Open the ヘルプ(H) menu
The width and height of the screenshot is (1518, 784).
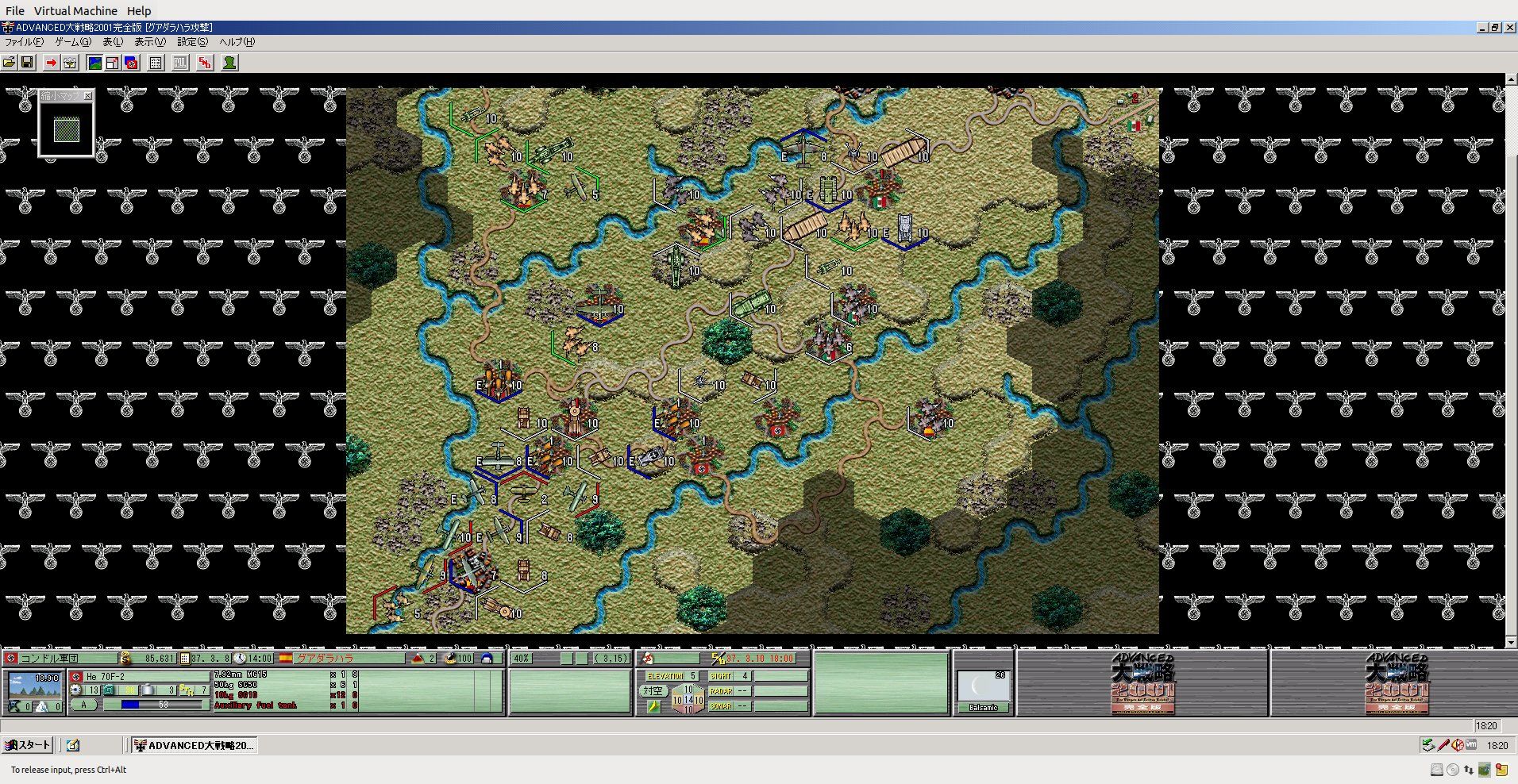(237, 42)
